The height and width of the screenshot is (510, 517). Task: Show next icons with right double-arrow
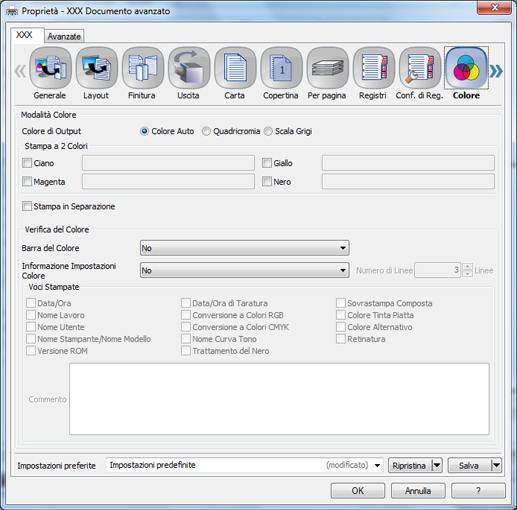coord(496,71)
